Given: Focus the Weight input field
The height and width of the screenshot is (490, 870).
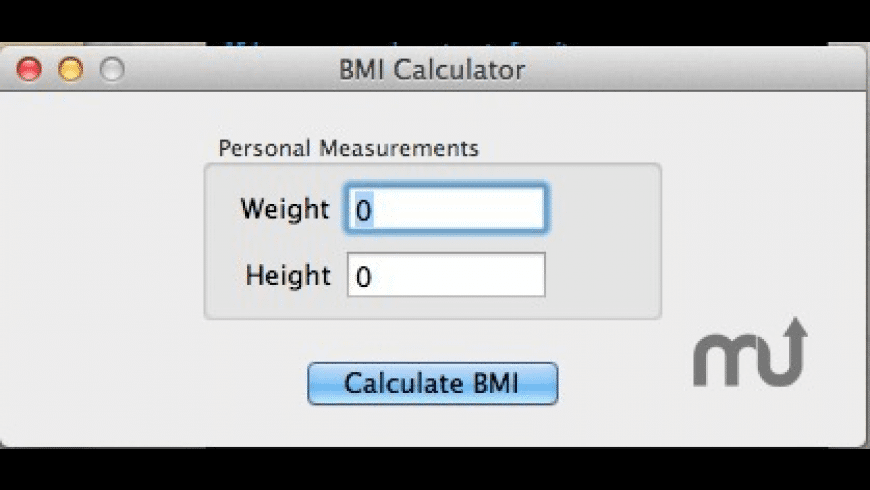Looking at the screenshot, I should [x=446, y=209].
